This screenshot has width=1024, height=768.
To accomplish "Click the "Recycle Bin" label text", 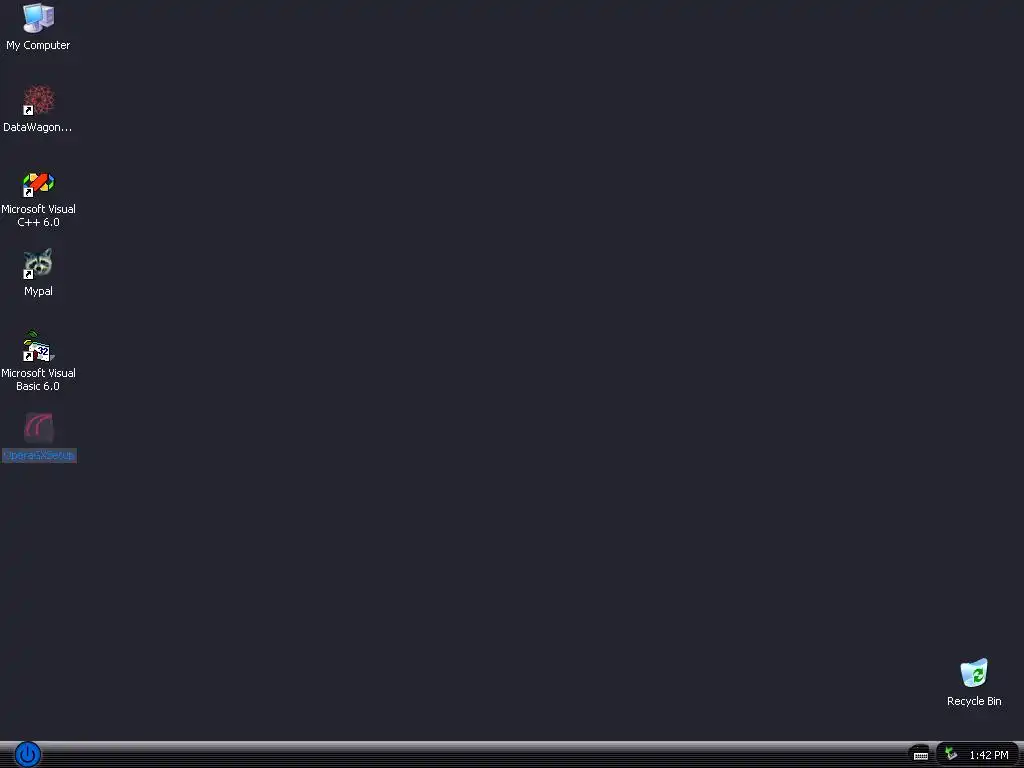I will pos(974,701).
